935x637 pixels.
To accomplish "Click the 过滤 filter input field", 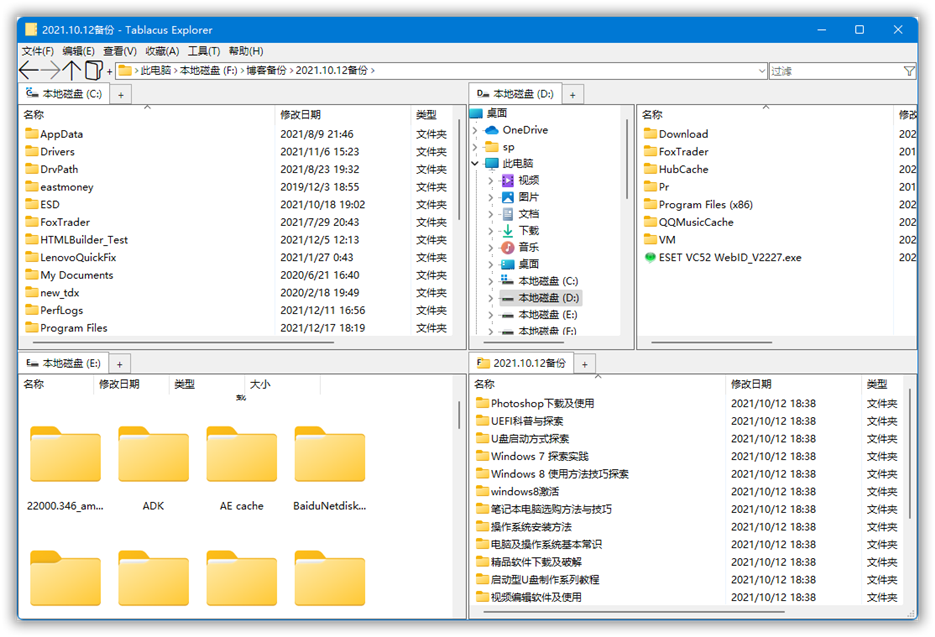I will click(833, 71).
